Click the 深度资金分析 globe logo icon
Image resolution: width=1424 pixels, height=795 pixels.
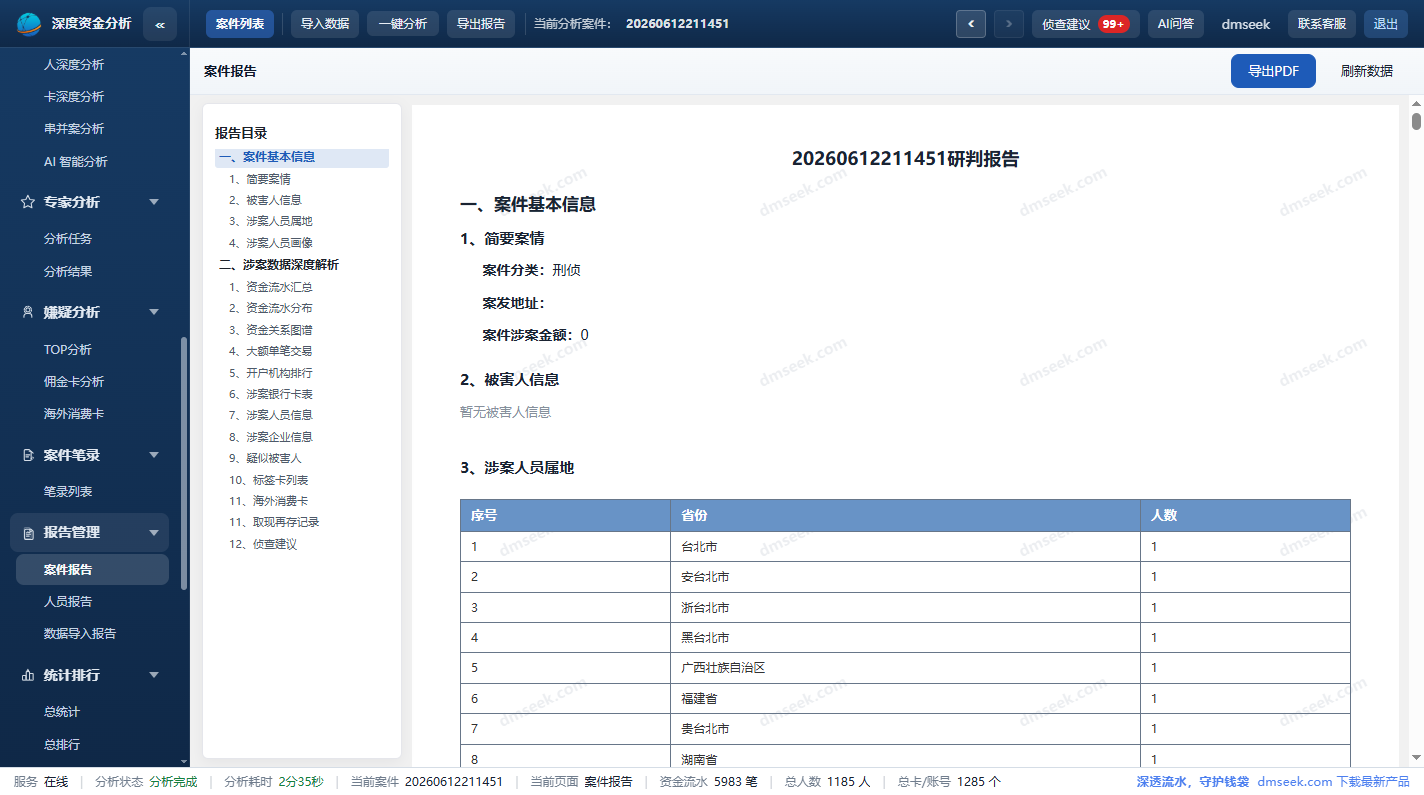[x=29, y=23]
